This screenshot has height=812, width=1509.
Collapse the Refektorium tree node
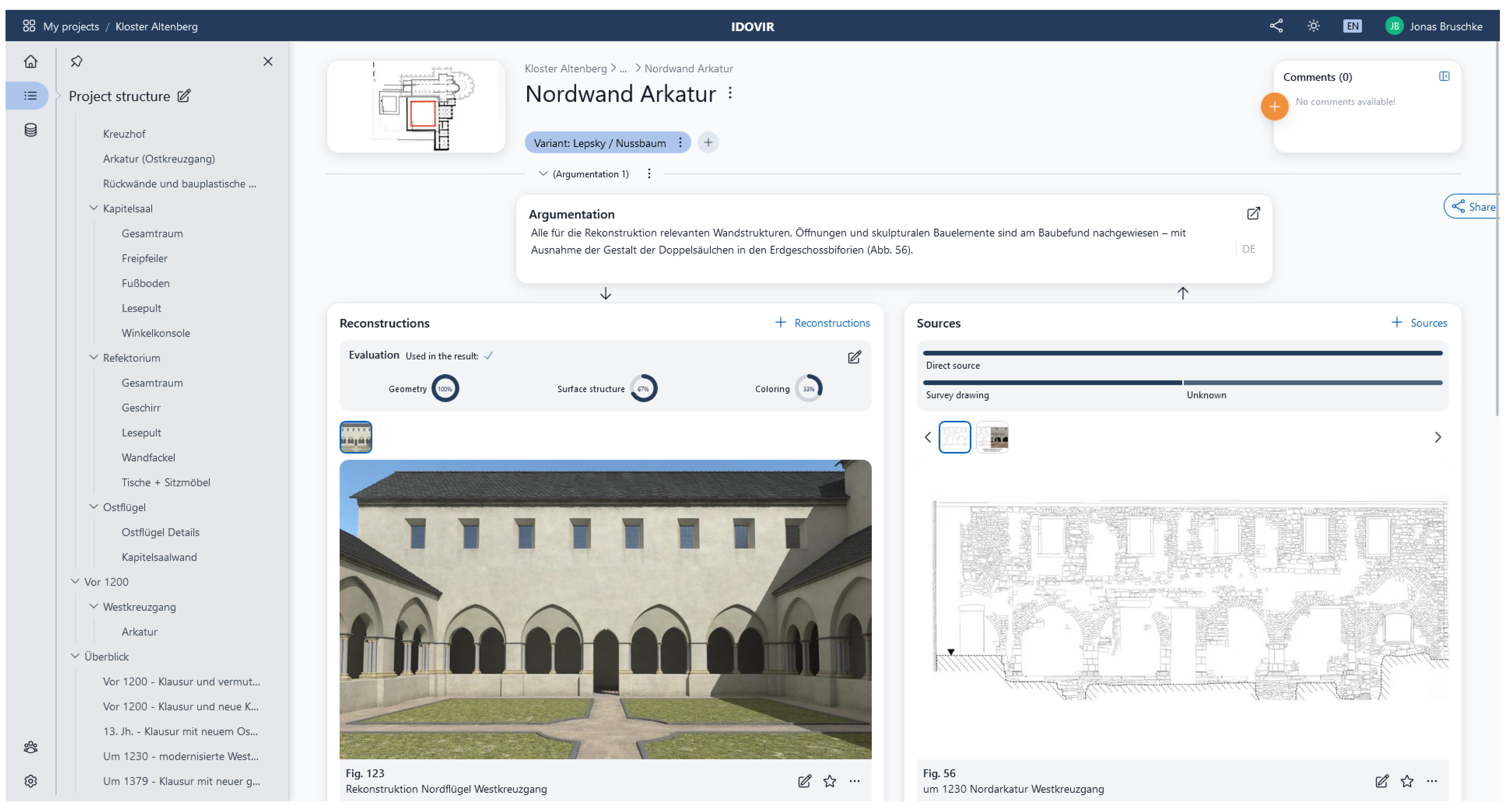pos(93,357)
